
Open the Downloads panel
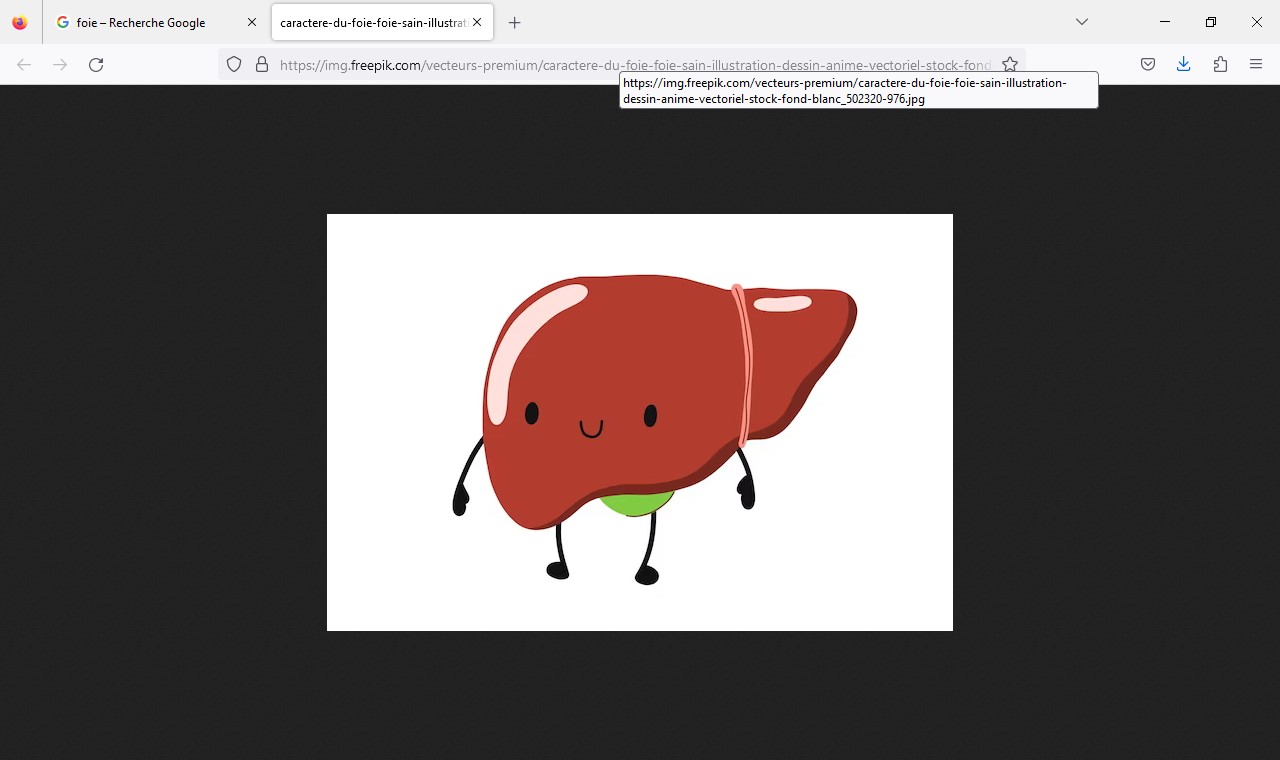pyautogui.click(x=1184, y=65)
